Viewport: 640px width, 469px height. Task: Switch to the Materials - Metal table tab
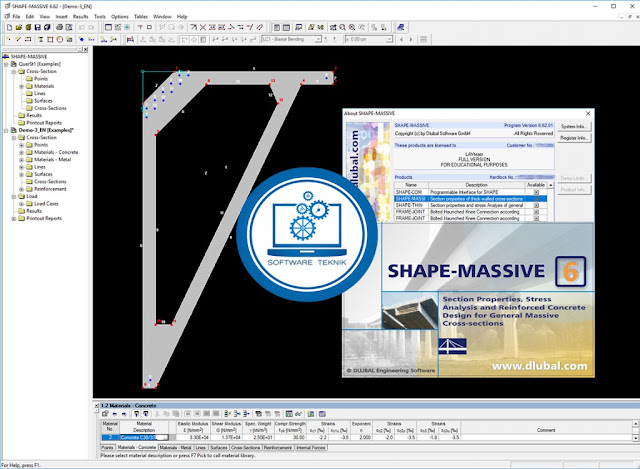(x=175, y=448)
